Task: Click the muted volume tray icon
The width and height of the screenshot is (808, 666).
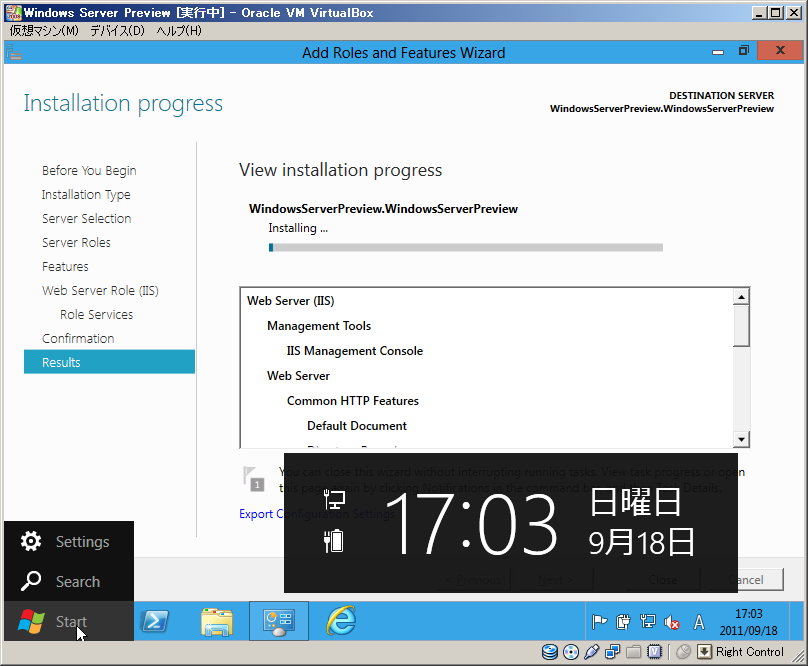Action: click(x=672, y=622)
